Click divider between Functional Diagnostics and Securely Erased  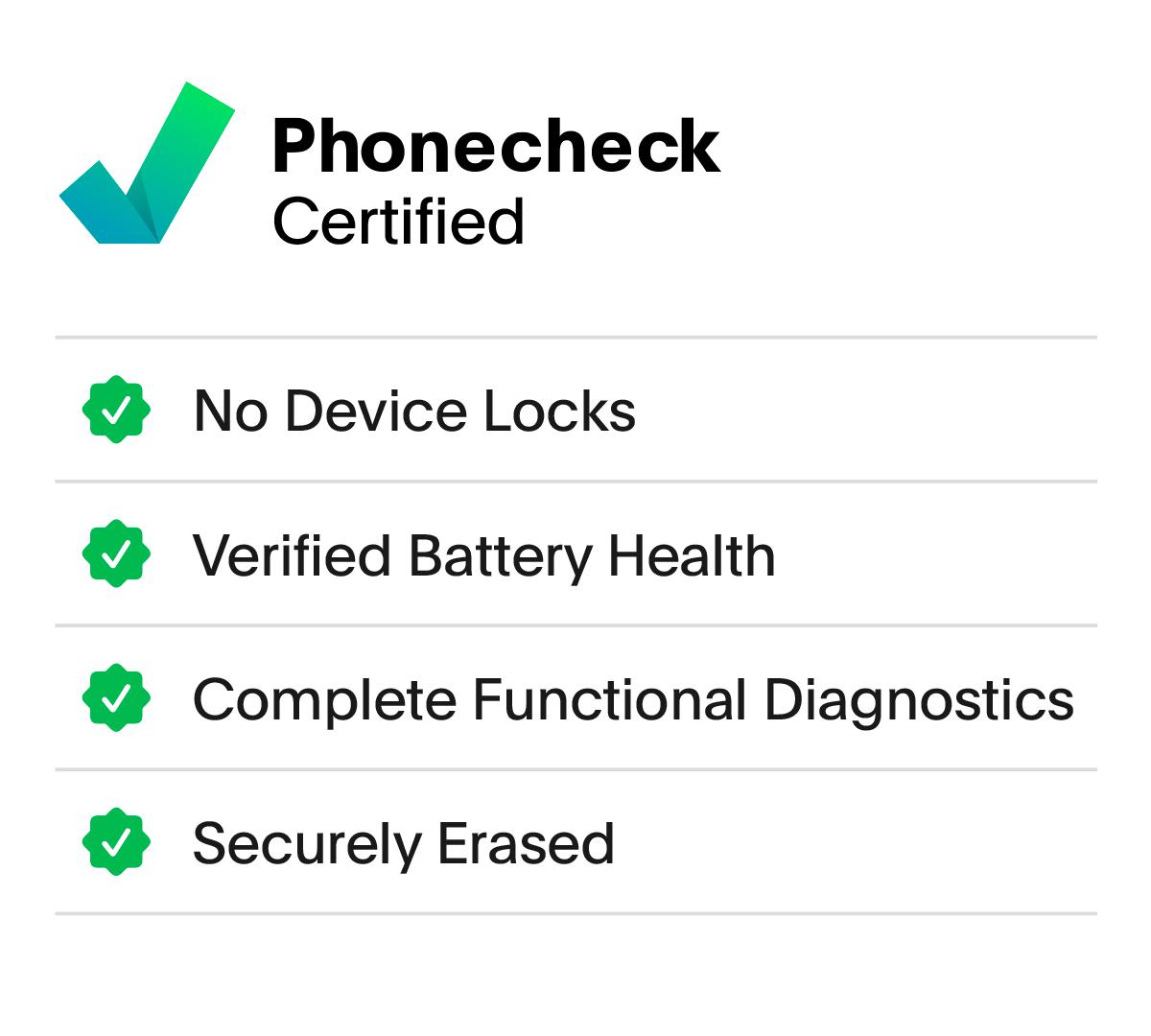point(575,769)
